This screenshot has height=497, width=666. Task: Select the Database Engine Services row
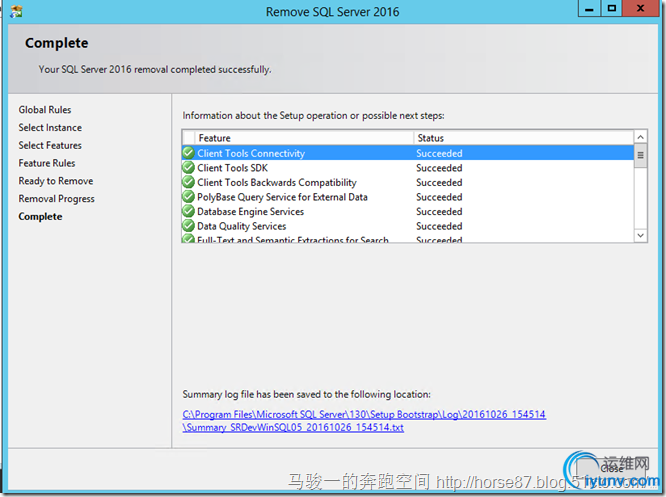pos(408,211)
